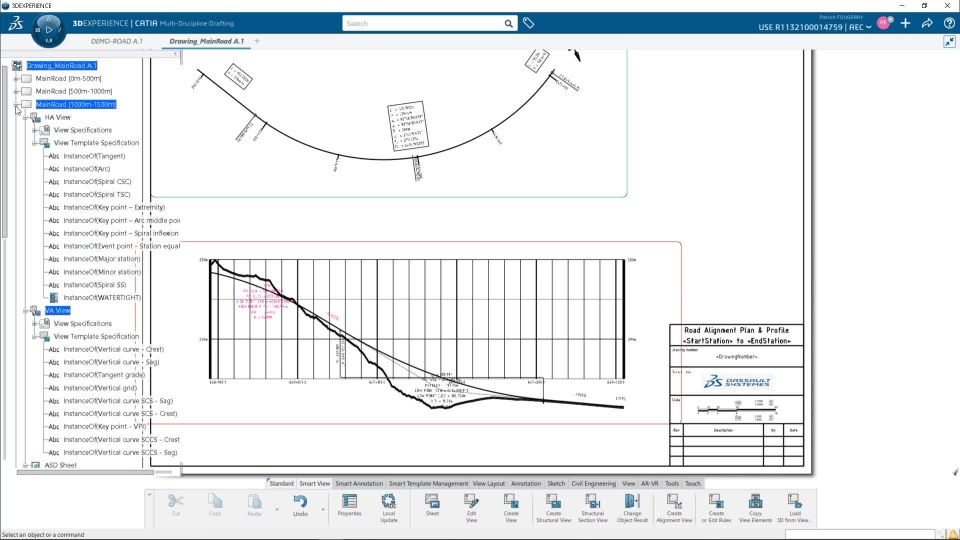The width and height of the screenshot is (960, 540).
Task: Click the Copy icon in toolbar
Action: click(x=215, y=501)
